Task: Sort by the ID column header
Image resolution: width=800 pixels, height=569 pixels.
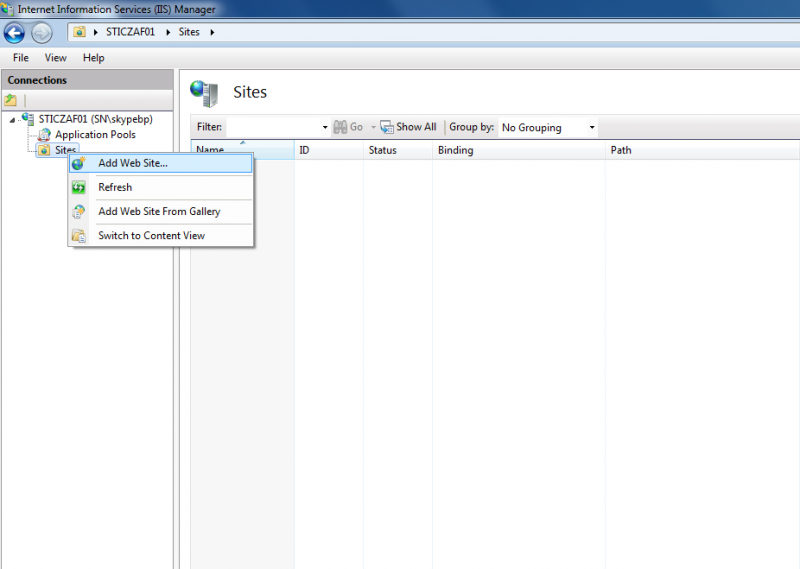Action: coord(329,150)
